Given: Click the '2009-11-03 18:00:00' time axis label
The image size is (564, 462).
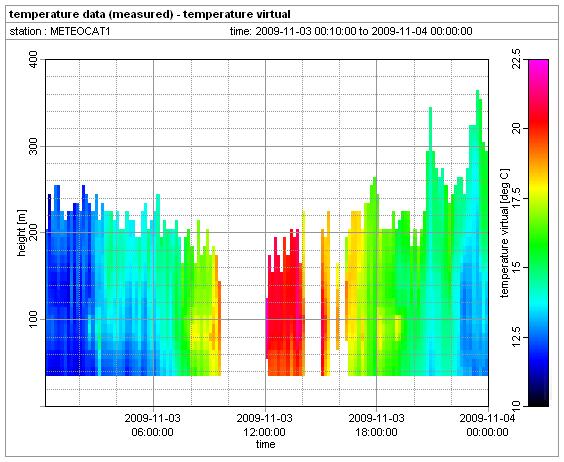Looking at the screenshot, I should pyautogui.click(x=377, y=425).
